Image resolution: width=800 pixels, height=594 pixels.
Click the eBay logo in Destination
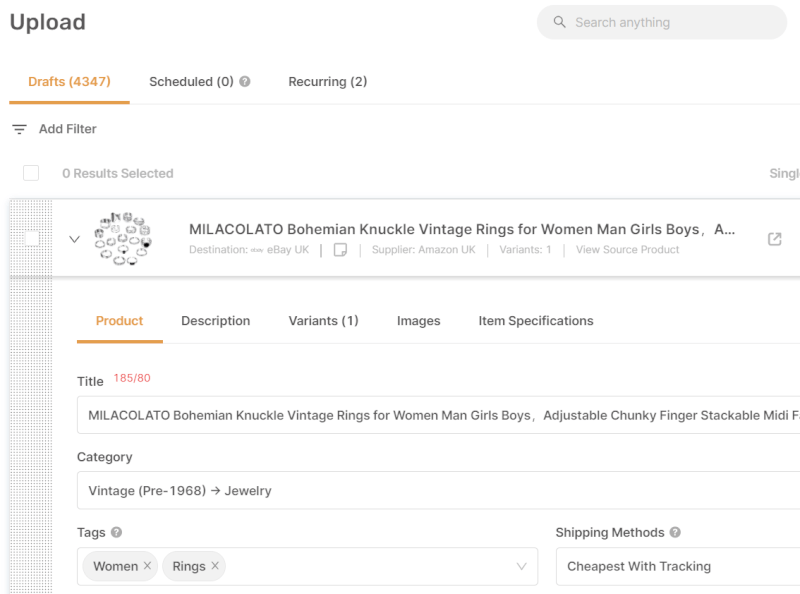257,250
